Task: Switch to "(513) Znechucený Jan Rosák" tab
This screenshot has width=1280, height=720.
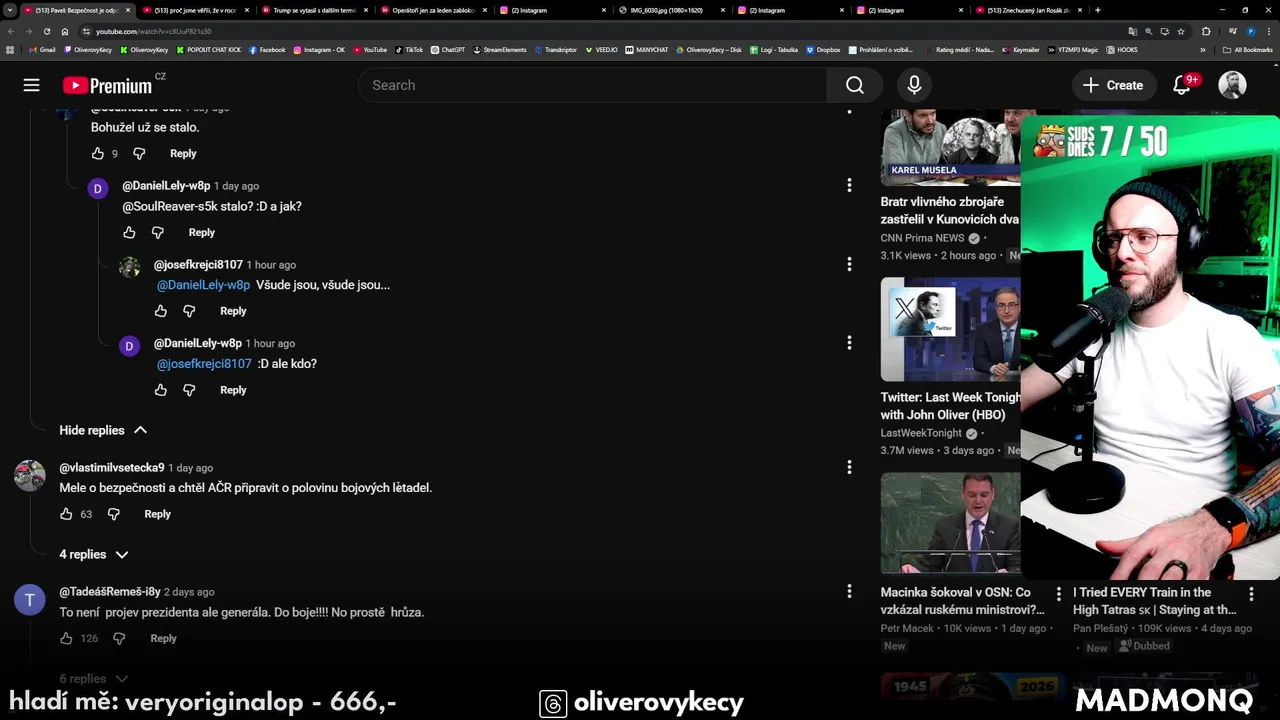Action: 1028,10
